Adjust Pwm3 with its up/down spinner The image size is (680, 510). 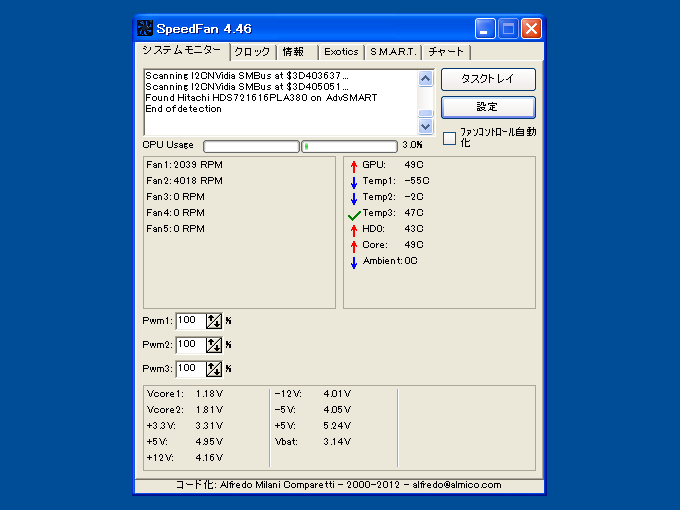214,369
